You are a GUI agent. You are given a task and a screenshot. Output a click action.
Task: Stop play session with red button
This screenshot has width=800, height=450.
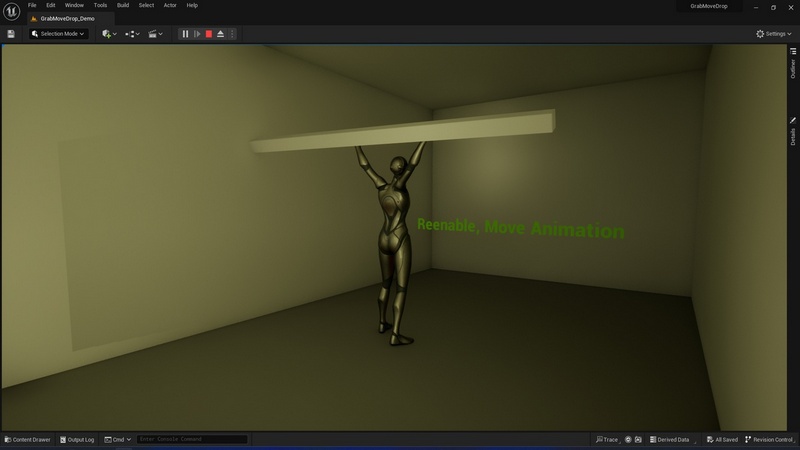(x=209, y=34)
